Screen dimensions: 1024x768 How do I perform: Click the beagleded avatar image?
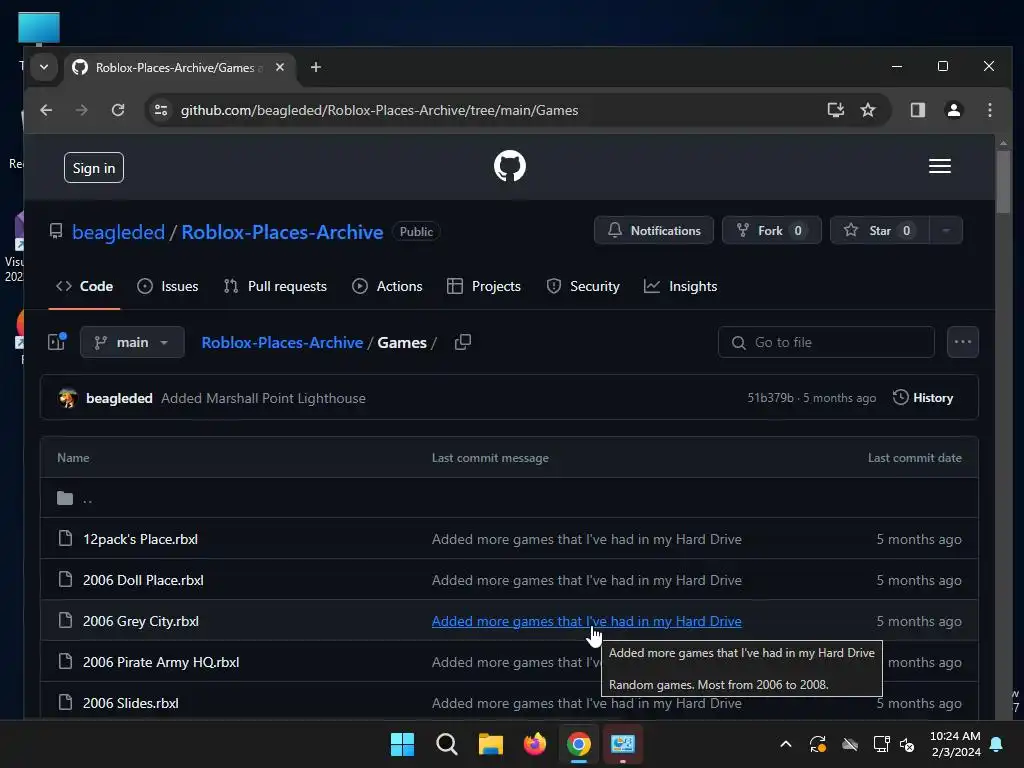click(67, 398)
